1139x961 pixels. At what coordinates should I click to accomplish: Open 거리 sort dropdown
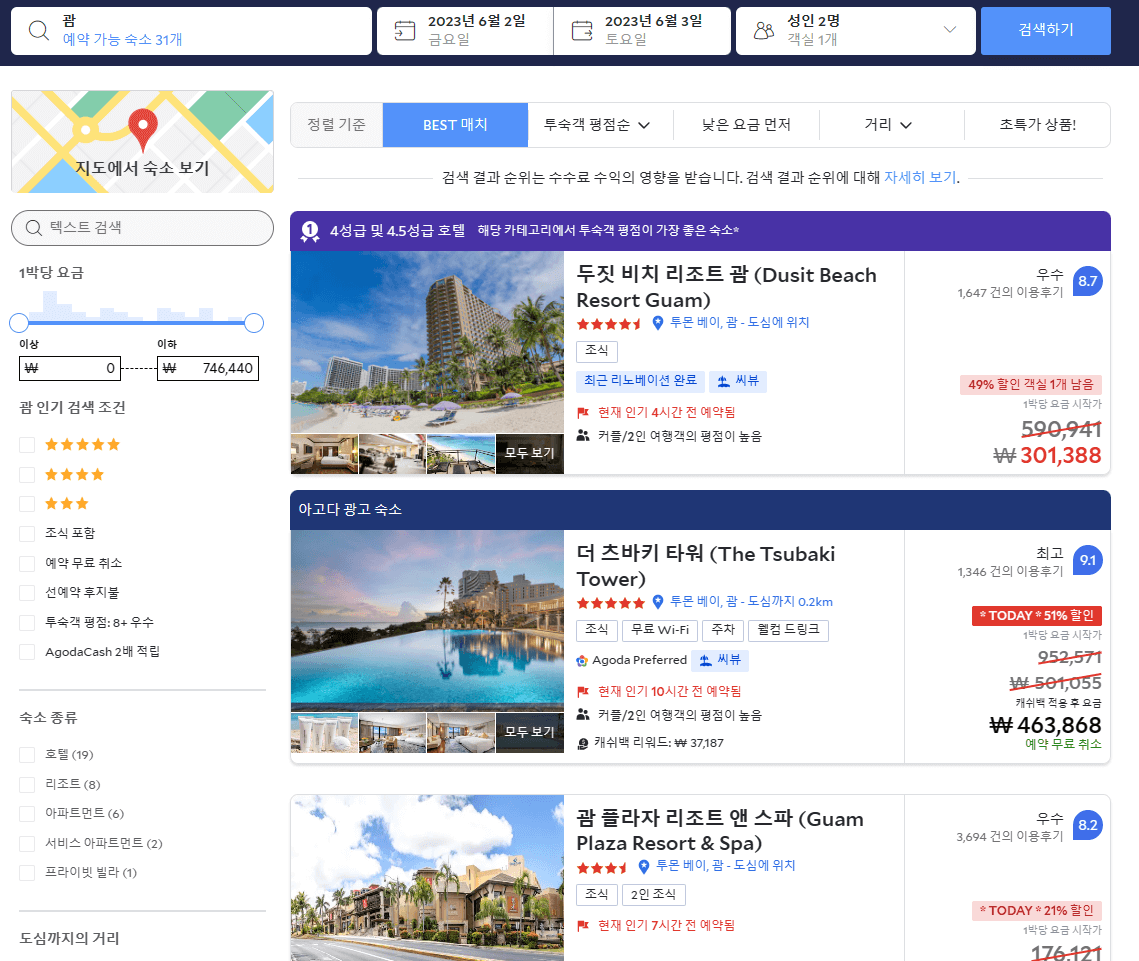pos(891,125)
